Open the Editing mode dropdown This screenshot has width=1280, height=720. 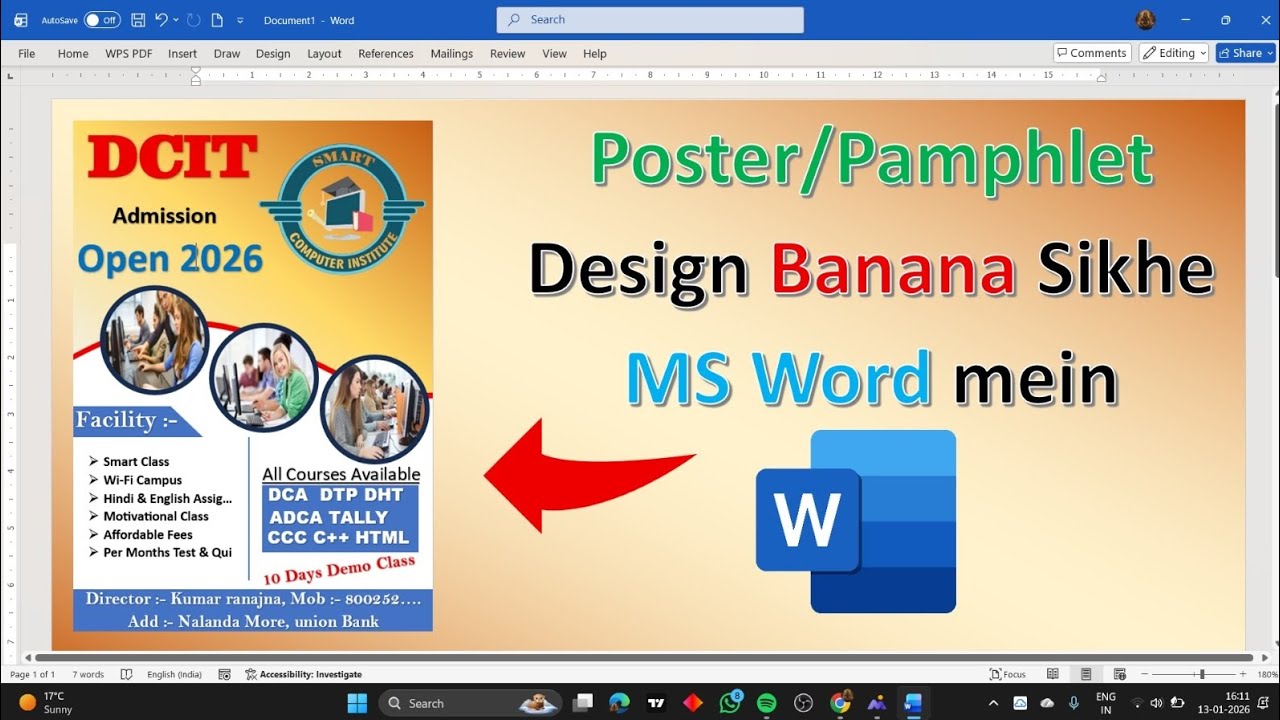coord(1174,53)
